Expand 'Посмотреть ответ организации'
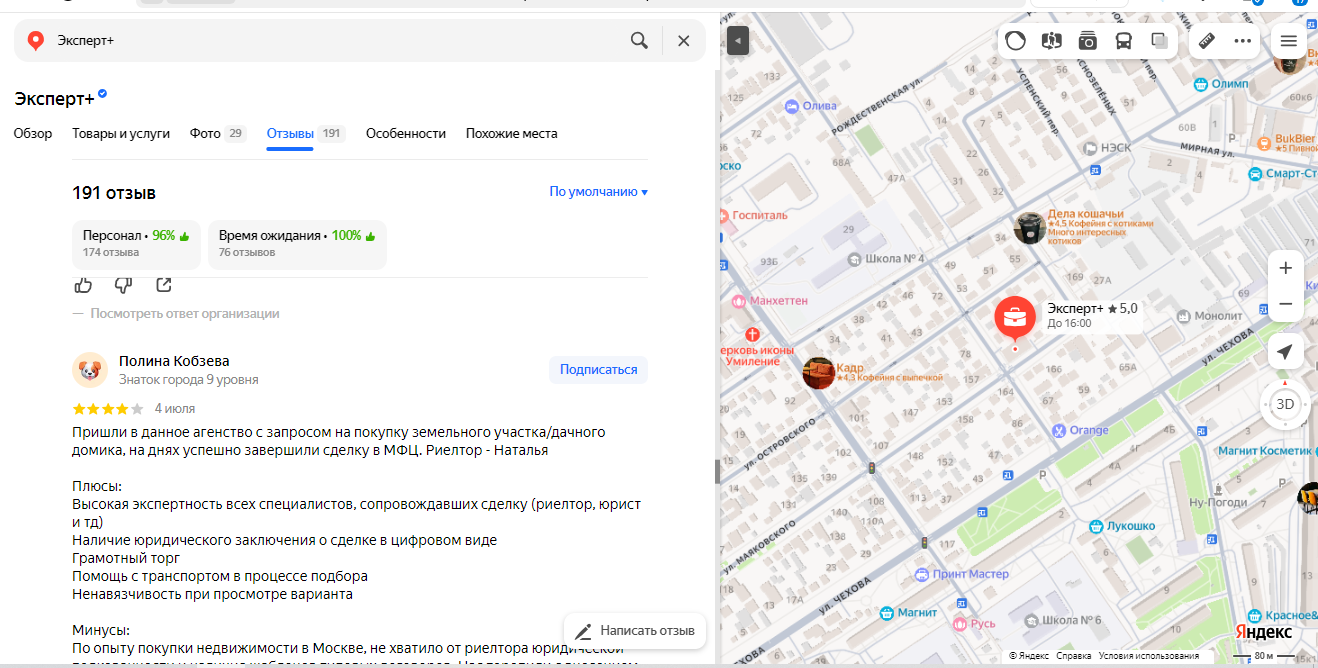Screen dimensions: 1318x668 (x=184, y=313)
